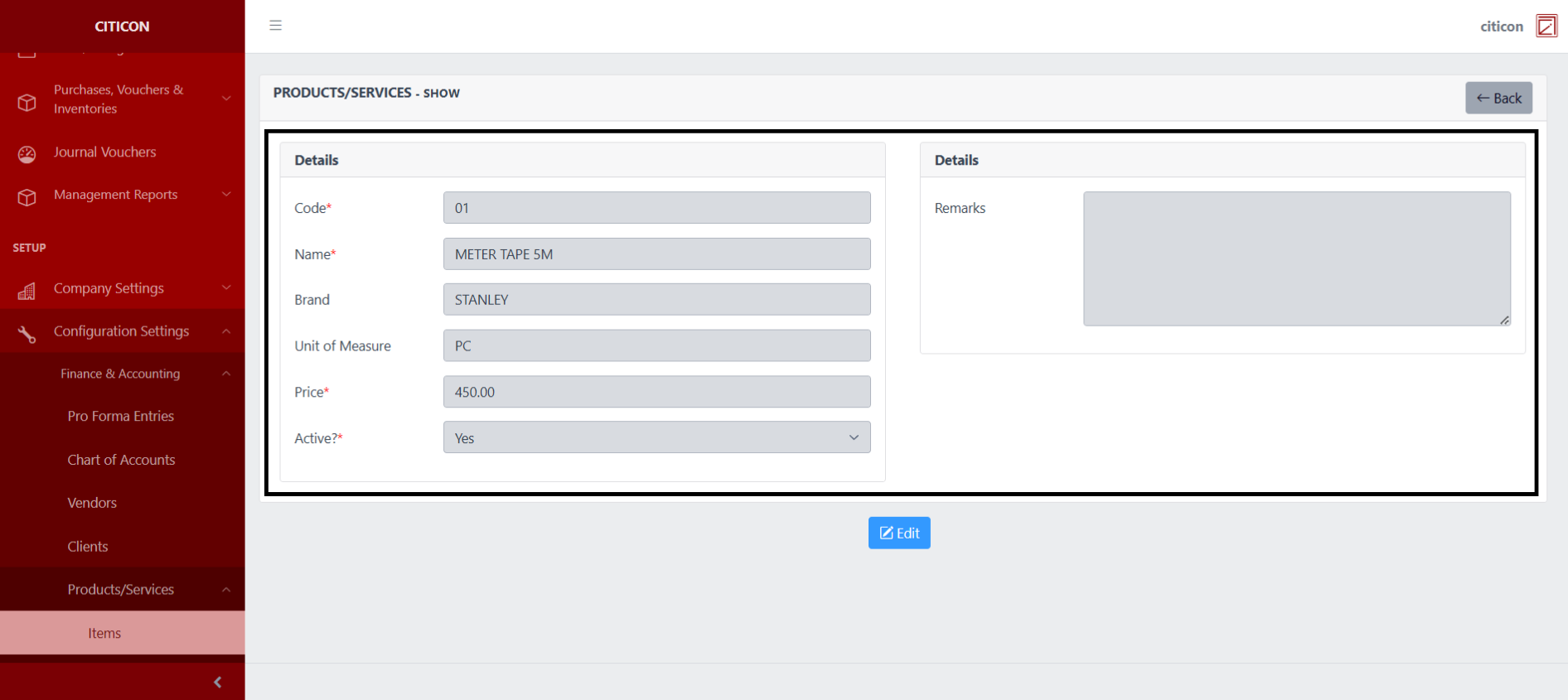Open Journal Vouchers in the sidebar
The image size is (1568, 700).
104,152
